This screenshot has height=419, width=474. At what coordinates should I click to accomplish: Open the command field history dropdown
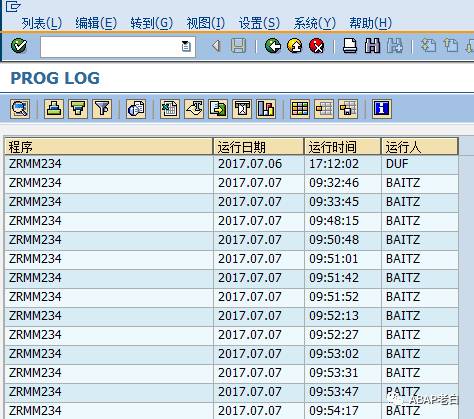186,46
